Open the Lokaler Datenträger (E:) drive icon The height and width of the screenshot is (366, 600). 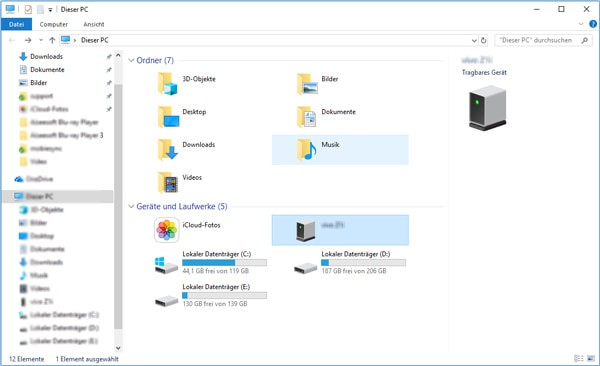166,301
